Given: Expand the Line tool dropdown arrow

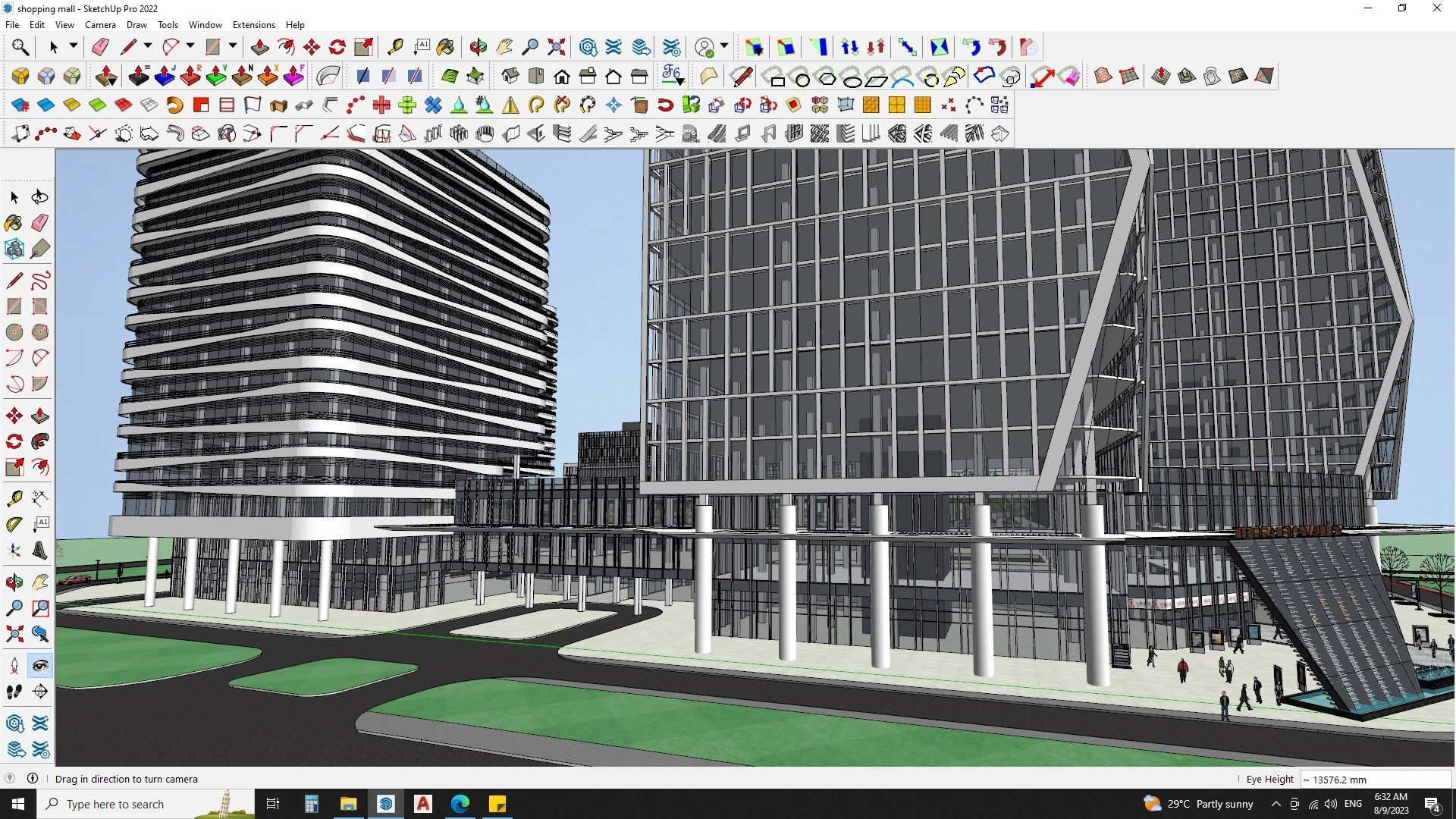Looking at the screenshot, I should [147, 46].
